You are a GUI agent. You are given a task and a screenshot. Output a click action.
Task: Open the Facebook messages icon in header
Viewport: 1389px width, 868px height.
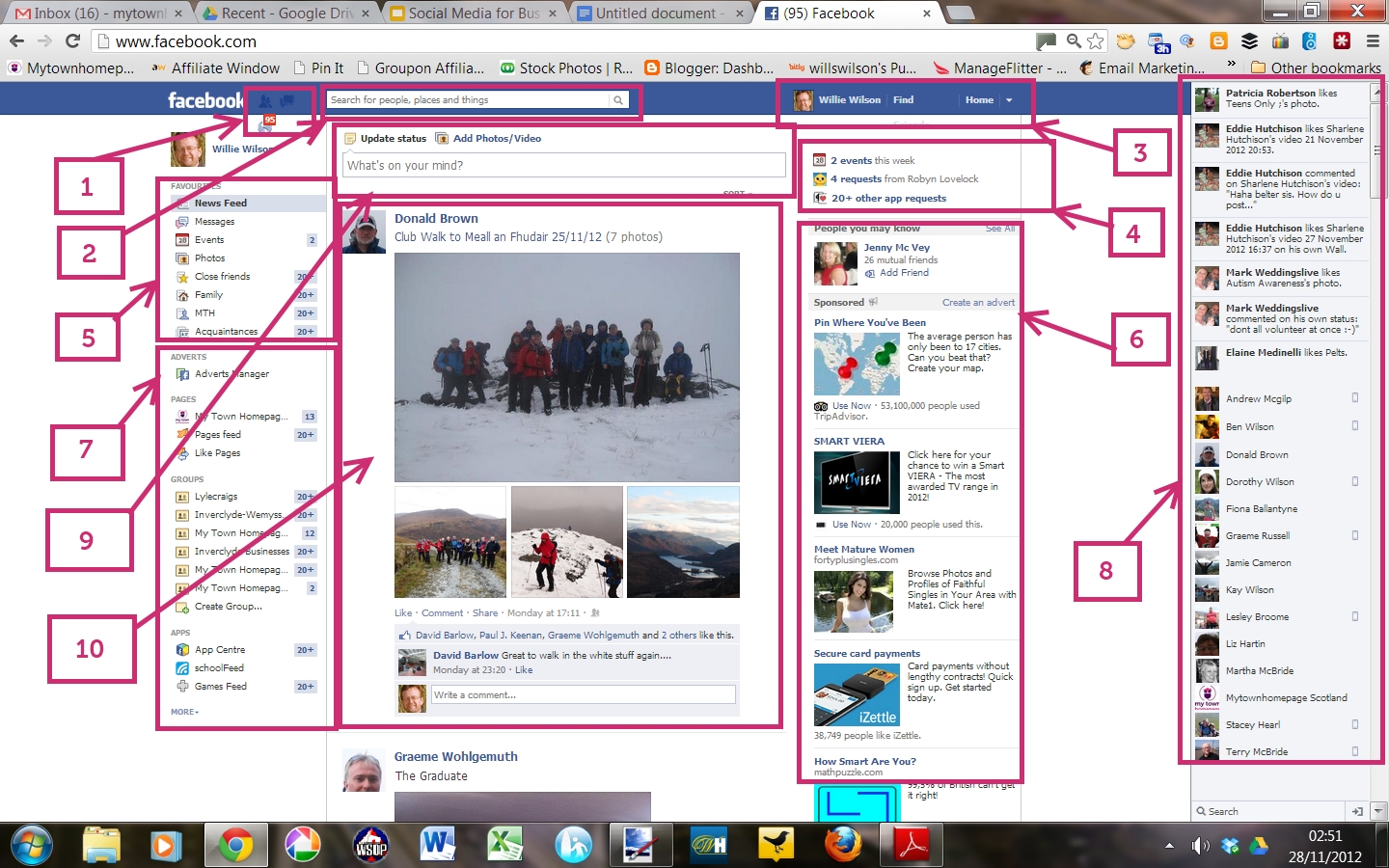pyautogui.click(x=286, y=101)
